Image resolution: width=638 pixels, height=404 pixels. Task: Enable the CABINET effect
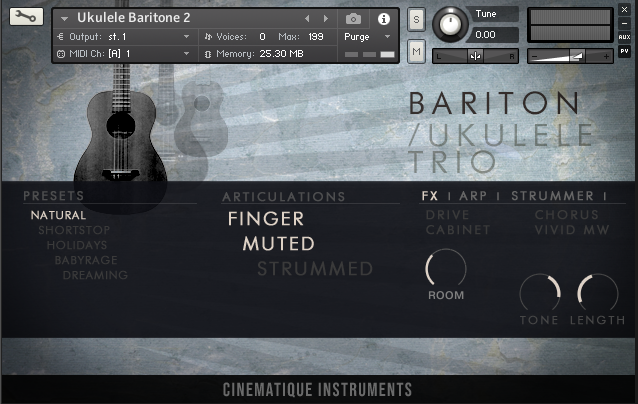coord(458,230)
